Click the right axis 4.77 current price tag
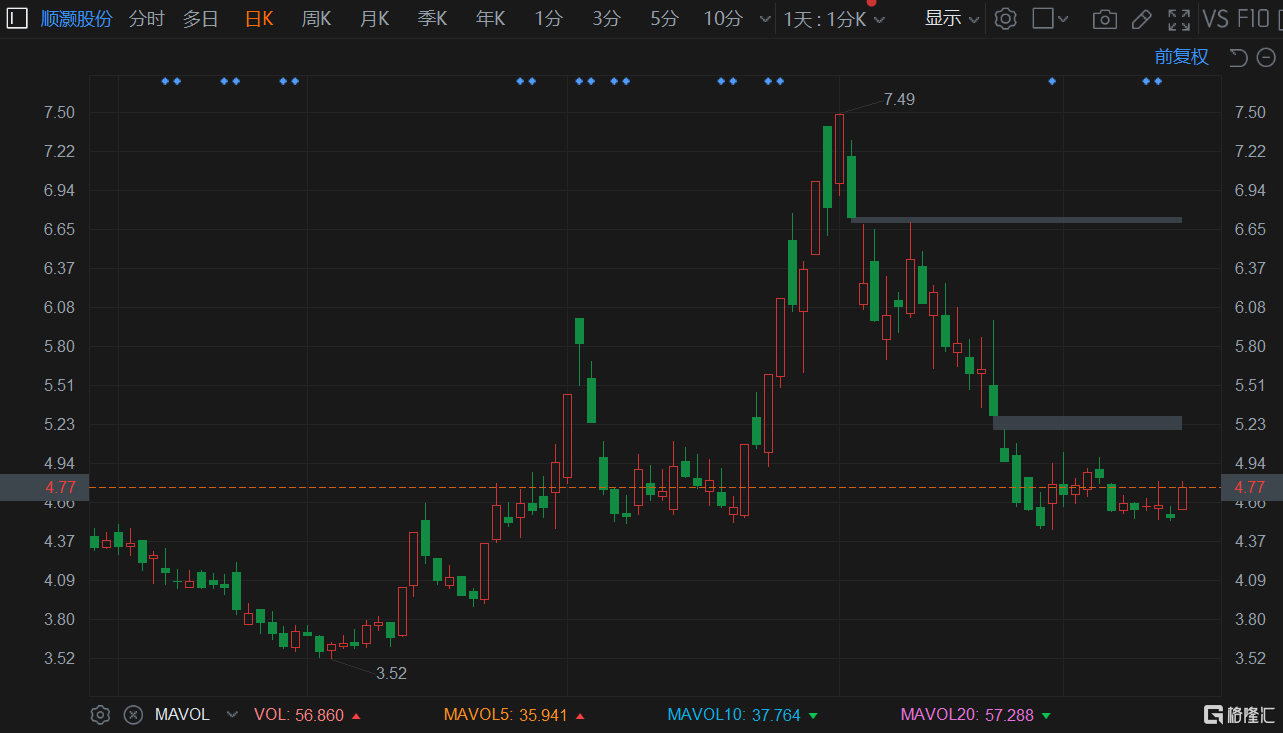Screen dimensions: 1283x733 coord(1250,487)
